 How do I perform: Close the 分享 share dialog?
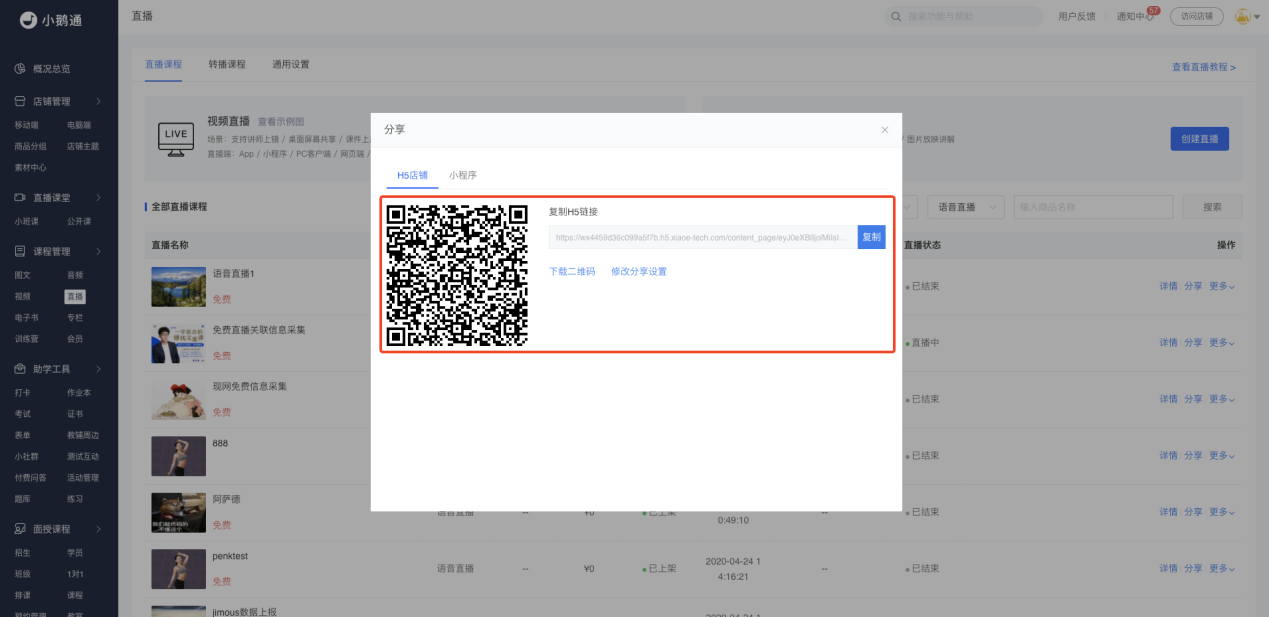pyautogui.click(x=884, y=130)
